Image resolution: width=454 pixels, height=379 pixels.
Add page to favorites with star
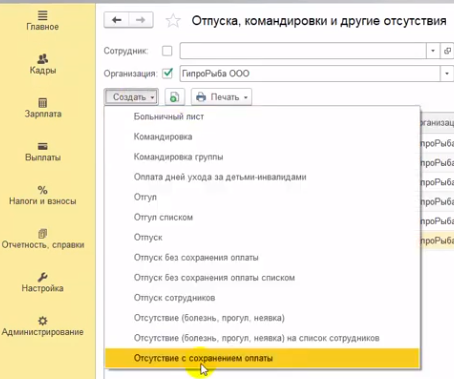173,21
